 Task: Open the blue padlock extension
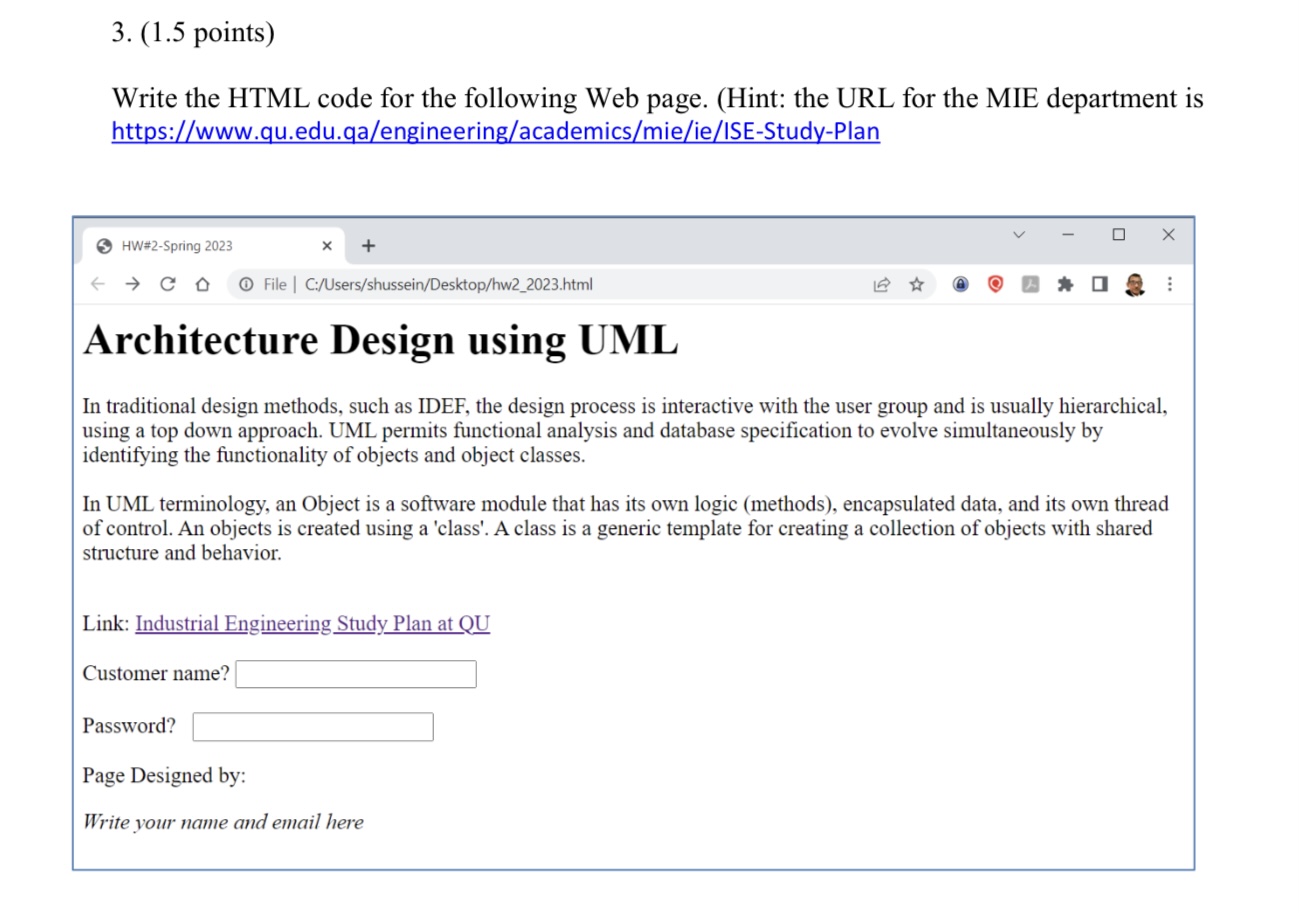(x=960, y=285)
